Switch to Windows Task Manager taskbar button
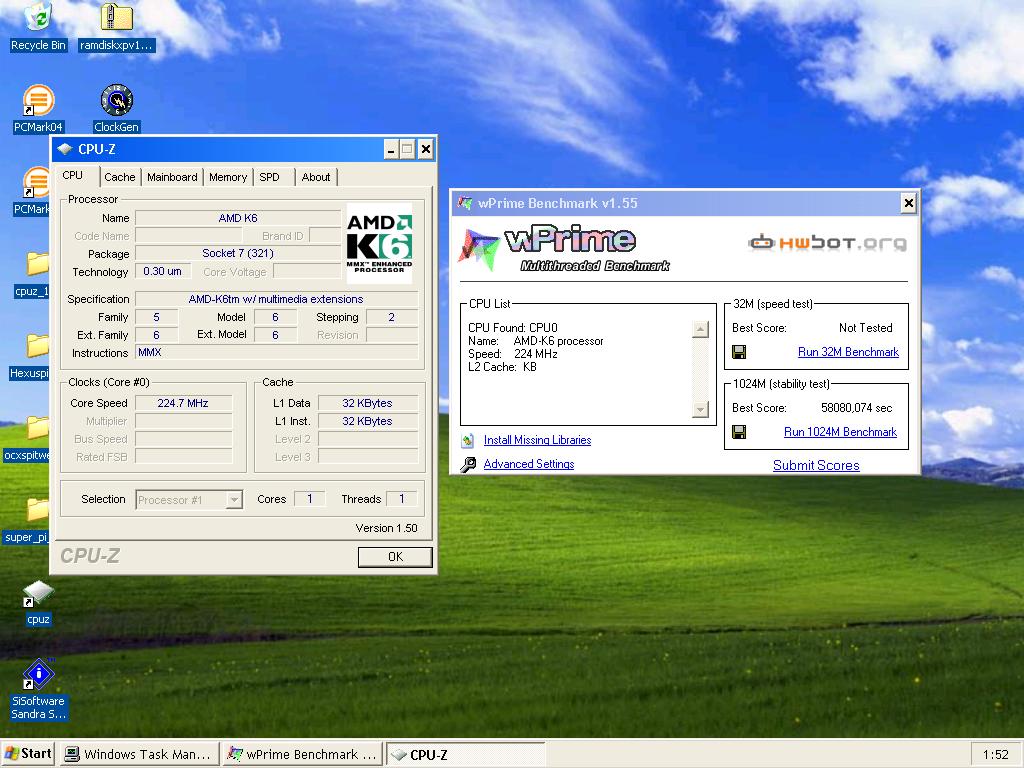The width and height of the screenshot is (1024, 768). pyautogui.click(x=140, y=754)
